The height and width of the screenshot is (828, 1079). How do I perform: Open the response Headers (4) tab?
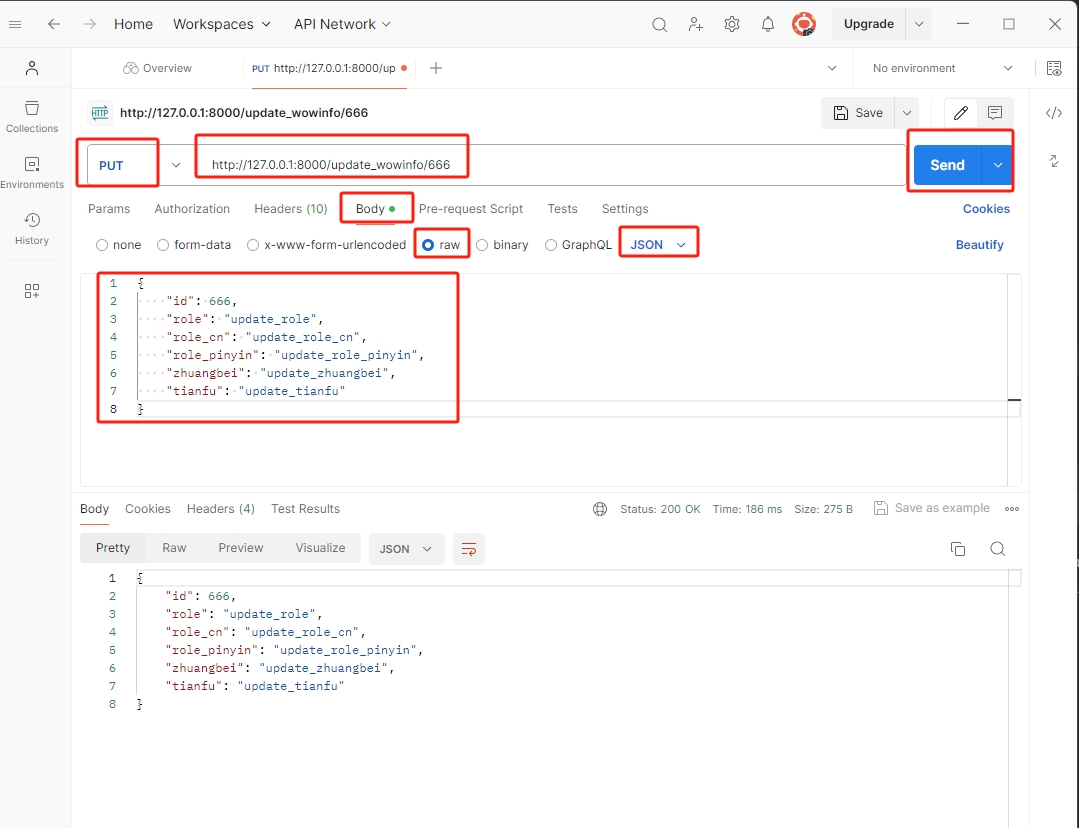pos(220,509)
